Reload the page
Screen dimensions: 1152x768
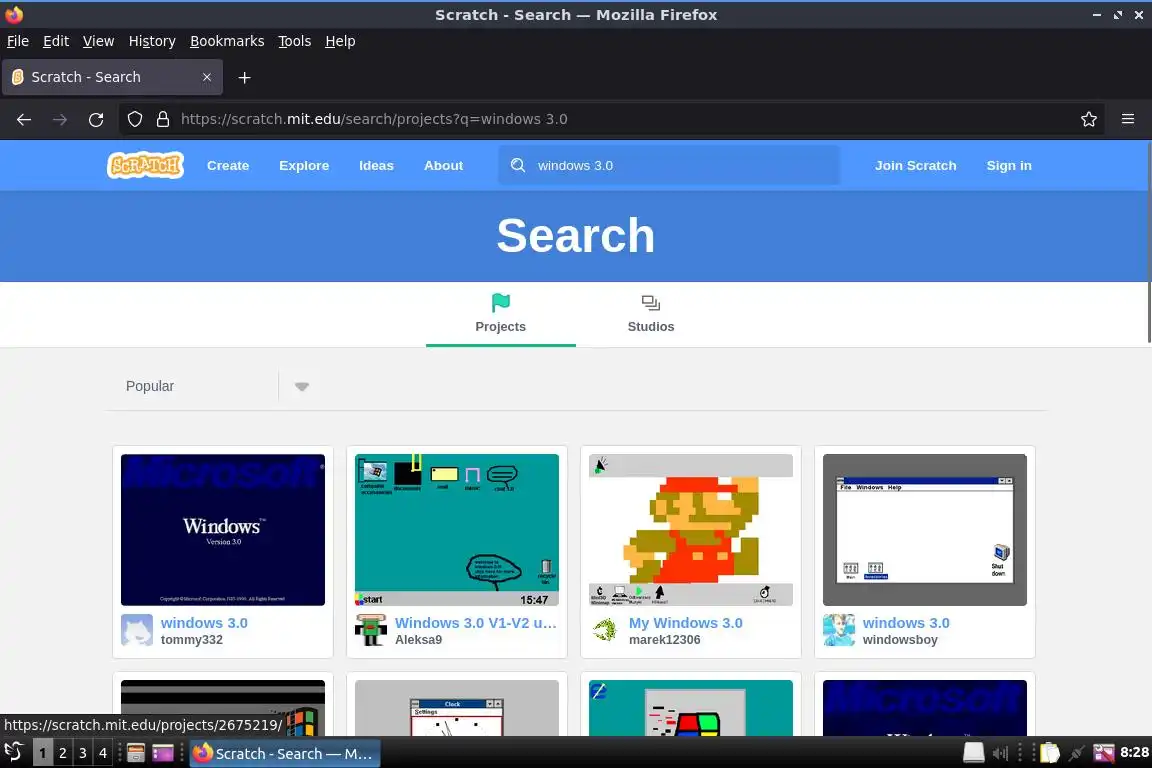(x=96, y=119)
